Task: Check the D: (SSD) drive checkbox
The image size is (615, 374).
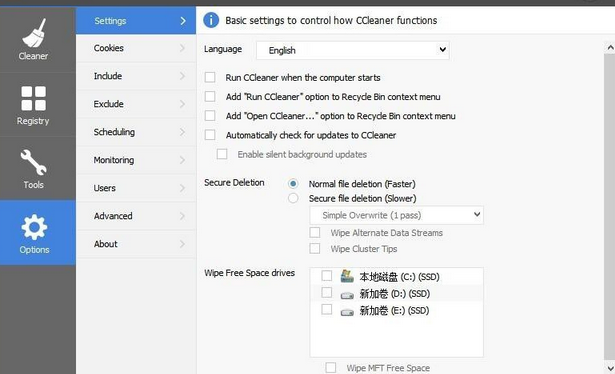Action: click(x=327, y=292)
